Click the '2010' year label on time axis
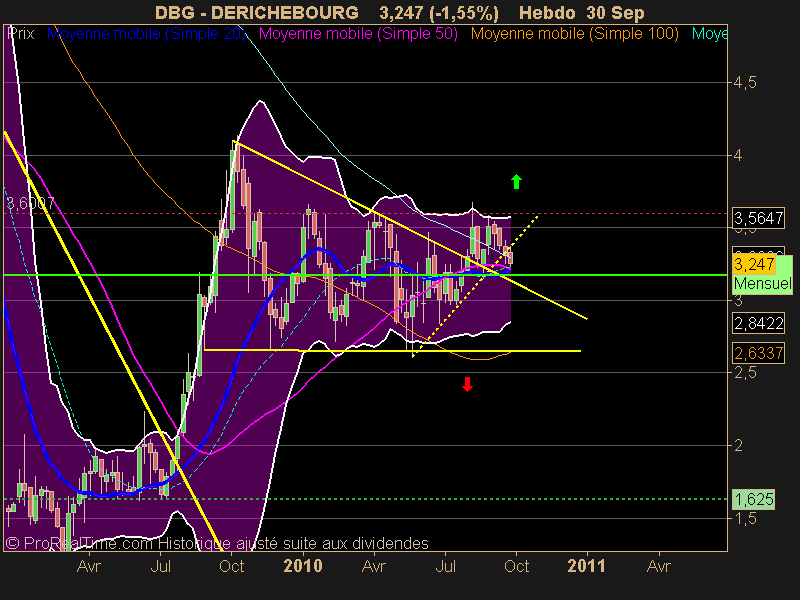 tap(303, 566)
